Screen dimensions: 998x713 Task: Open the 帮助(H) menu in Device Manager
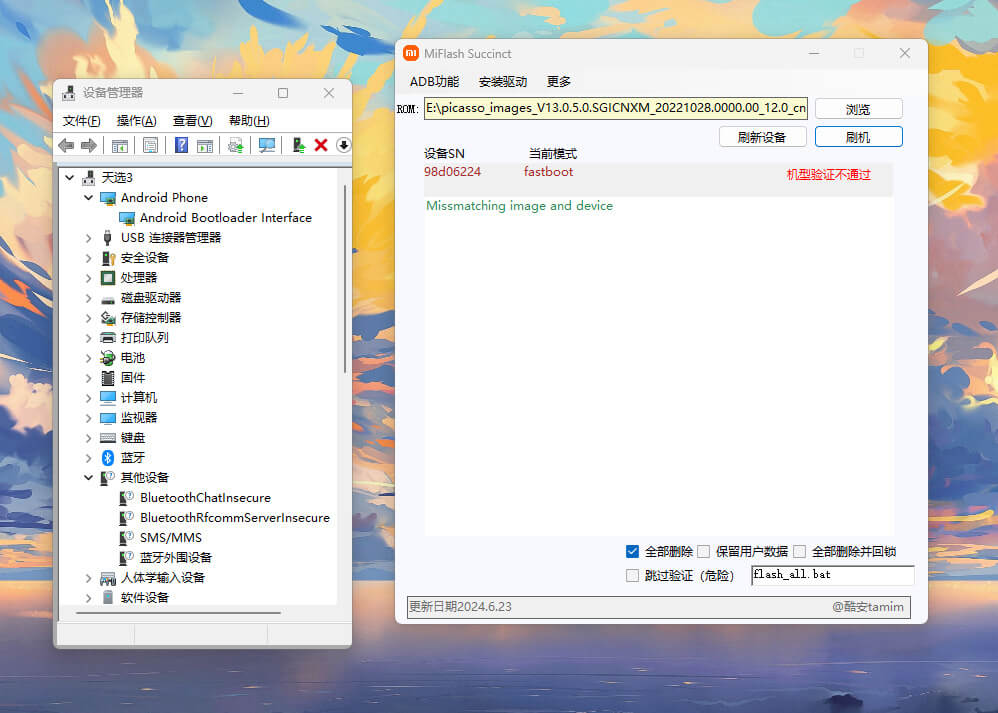(249, 120)
